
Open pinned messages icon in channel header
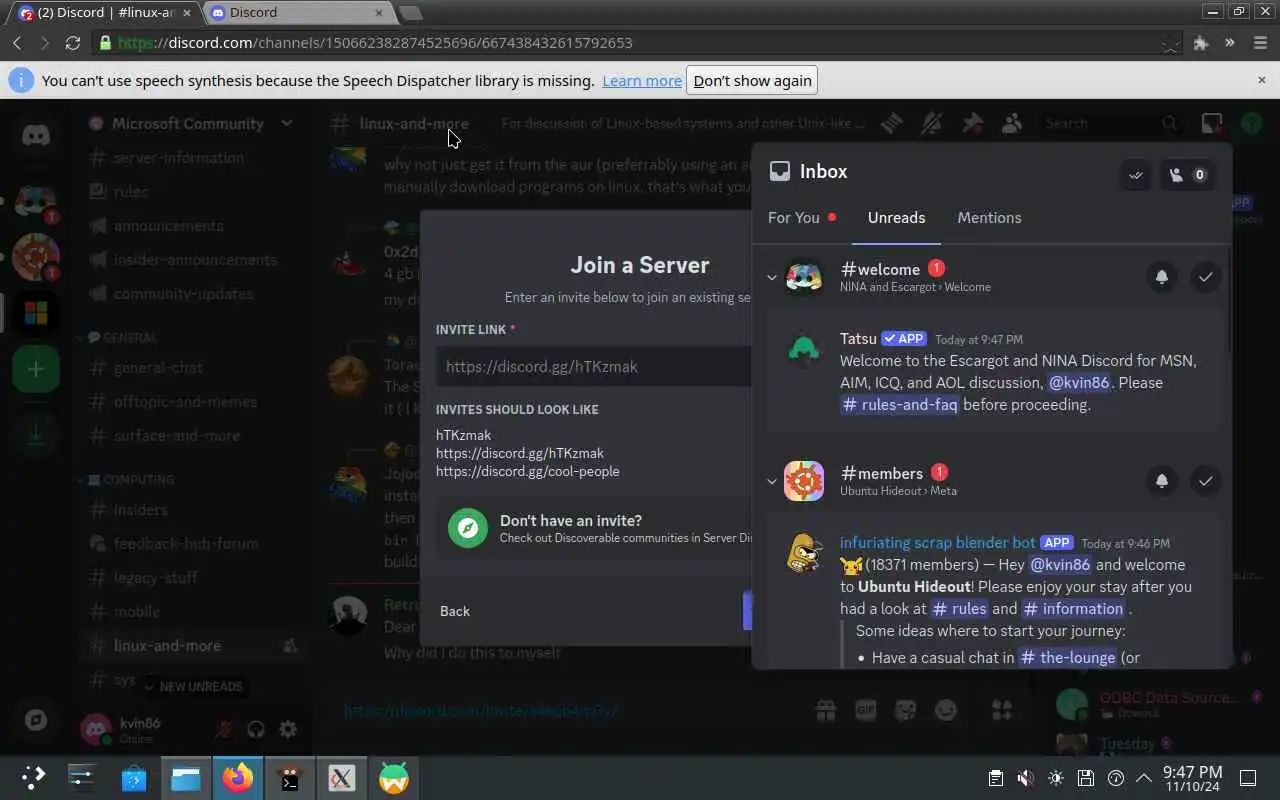pos(972,123)
